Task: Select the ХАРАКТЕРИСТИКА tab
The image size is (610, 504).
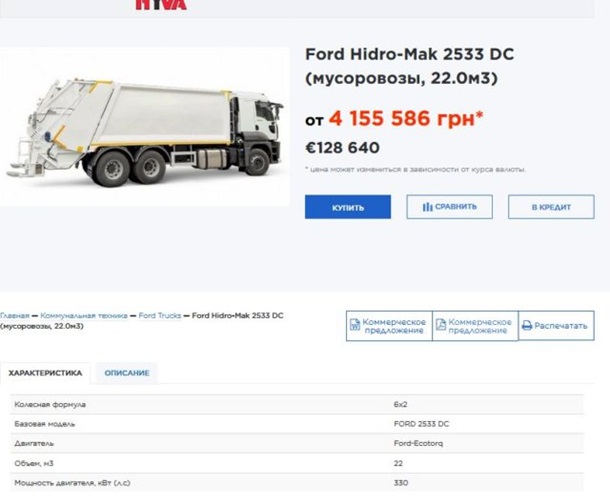Action: pos(45,373)
